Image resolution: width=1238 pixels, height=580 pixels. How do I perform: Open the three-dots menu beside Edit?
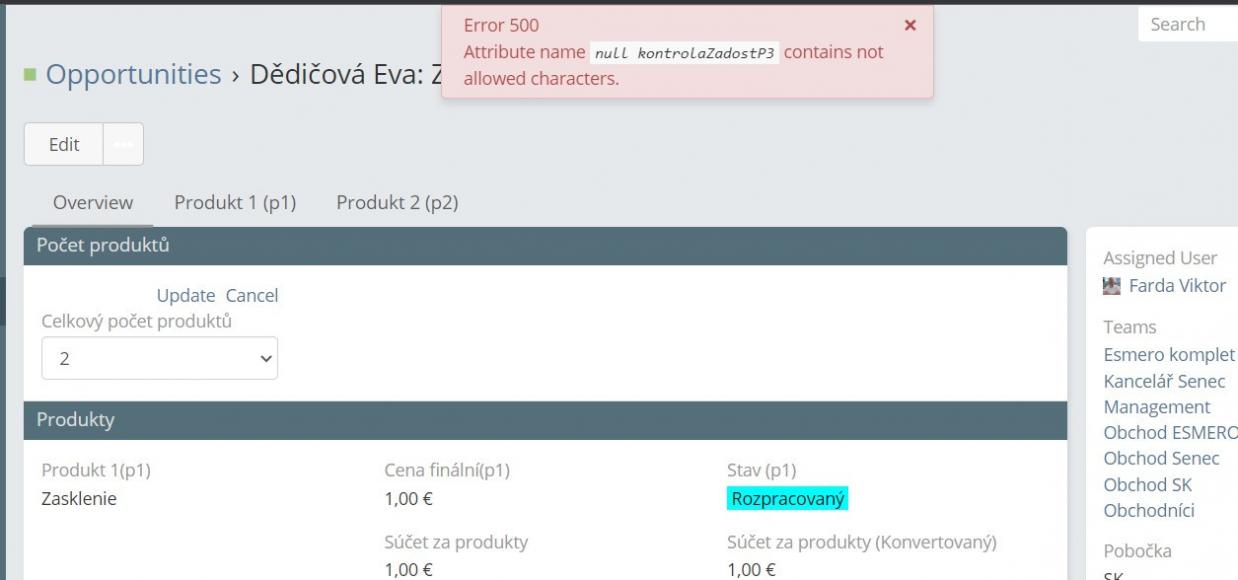(x=123, y=144)
